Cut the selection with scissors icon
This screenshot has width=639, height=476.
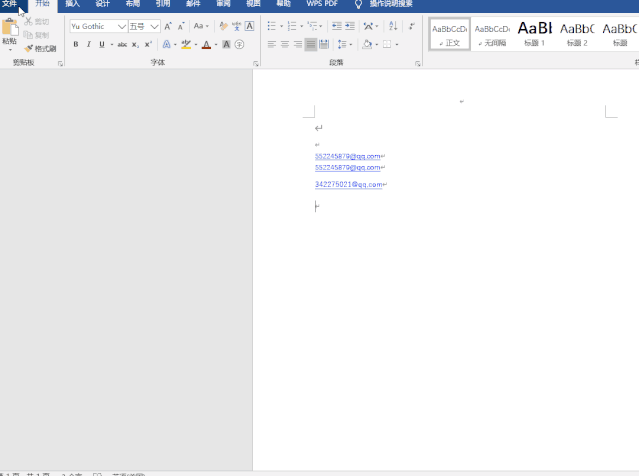pos(28,21)
